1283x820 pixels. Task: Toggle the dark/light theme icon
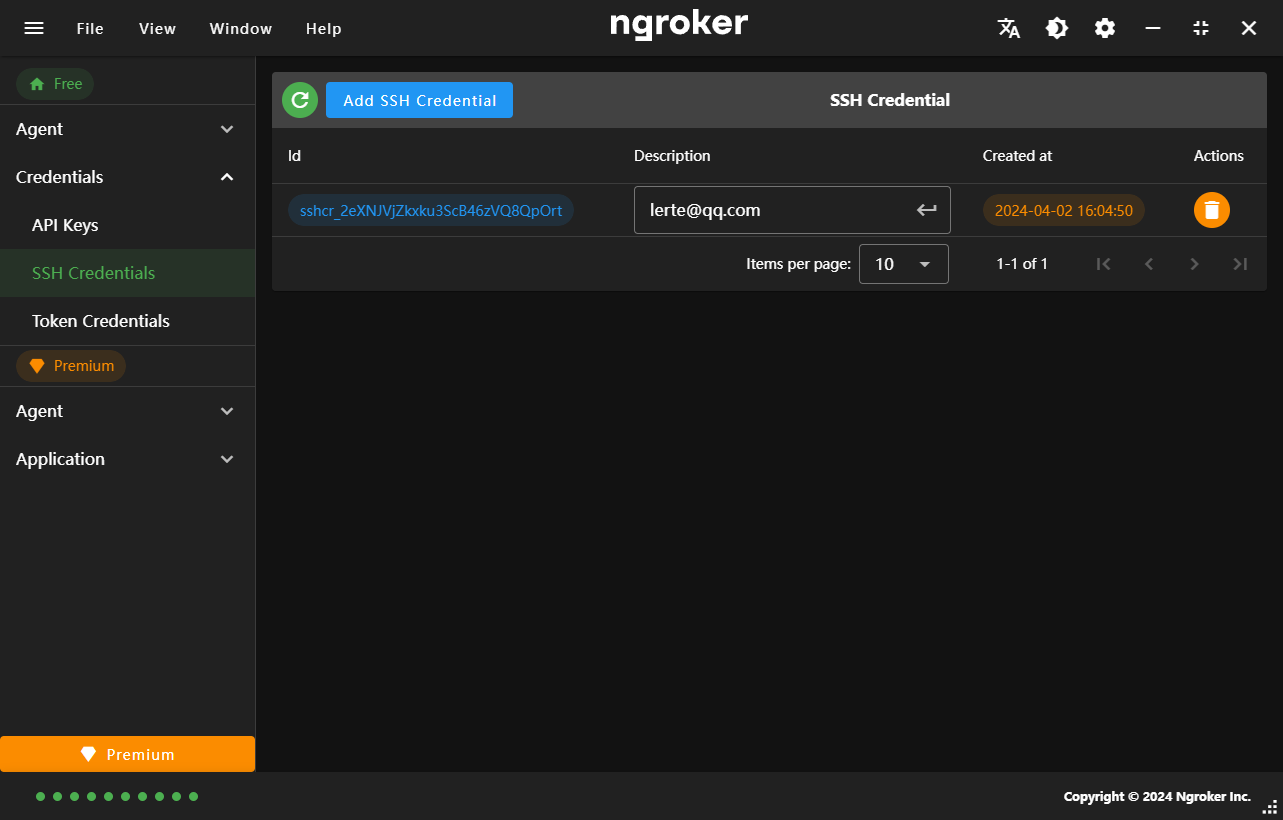[1057, 28]
